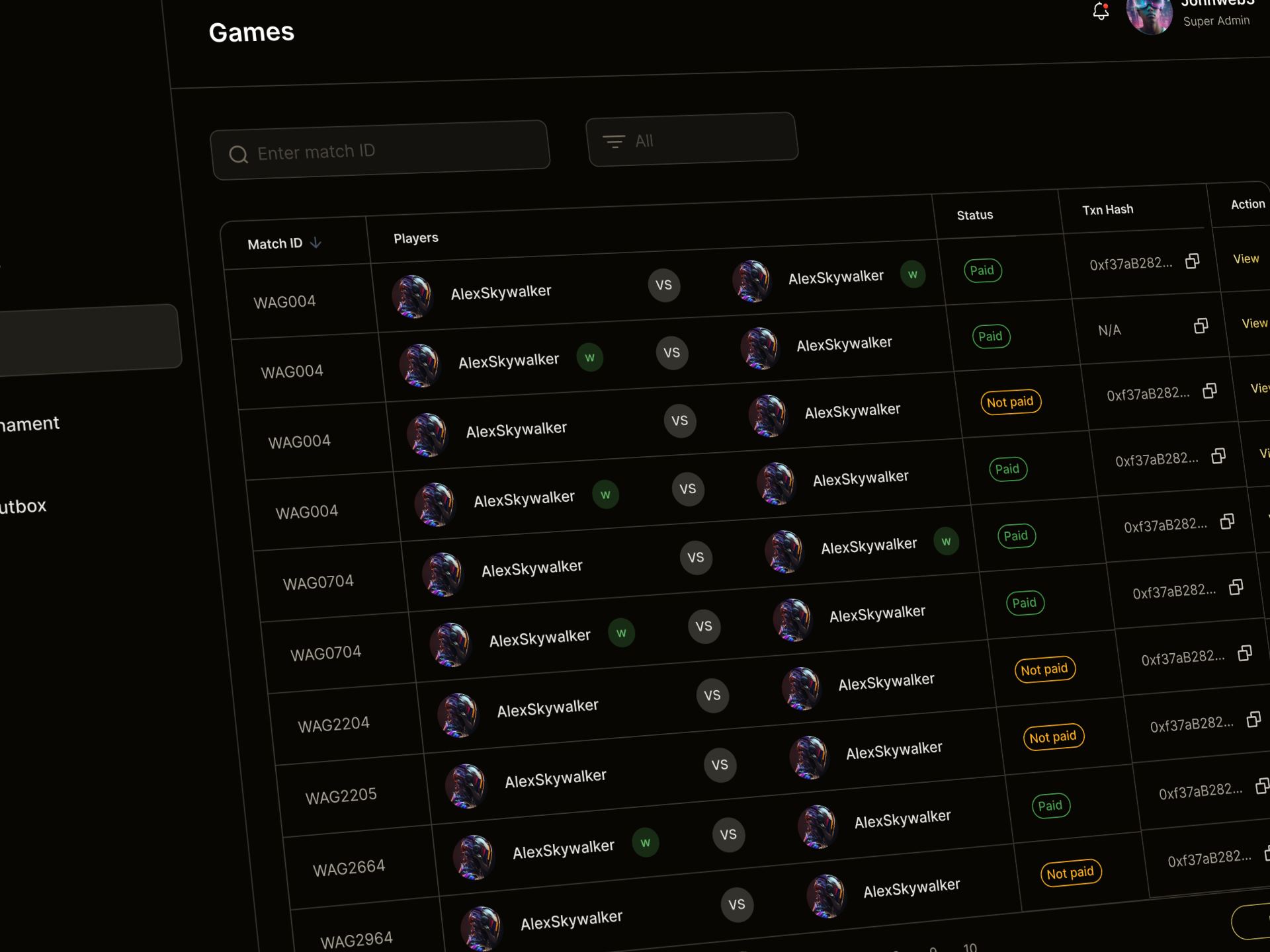Image resolution: width=1270 pixels, height=952 pixels.
Task: Copy hash in the N/A row
Action: 1201,326
